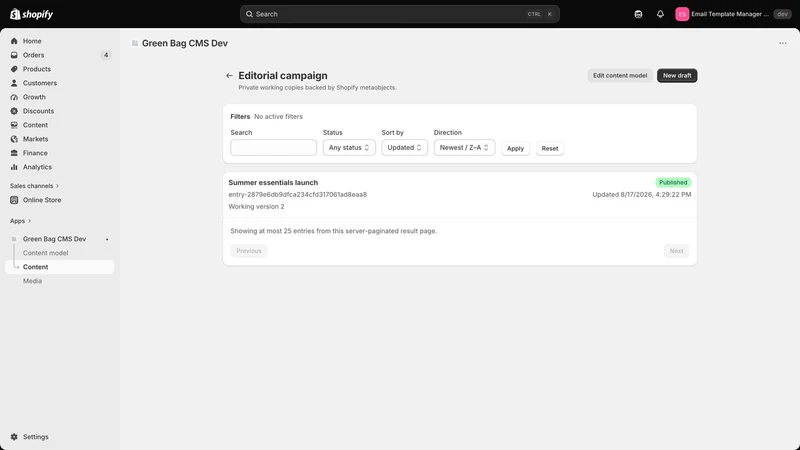Open notifications bell icon

(660, 14)
